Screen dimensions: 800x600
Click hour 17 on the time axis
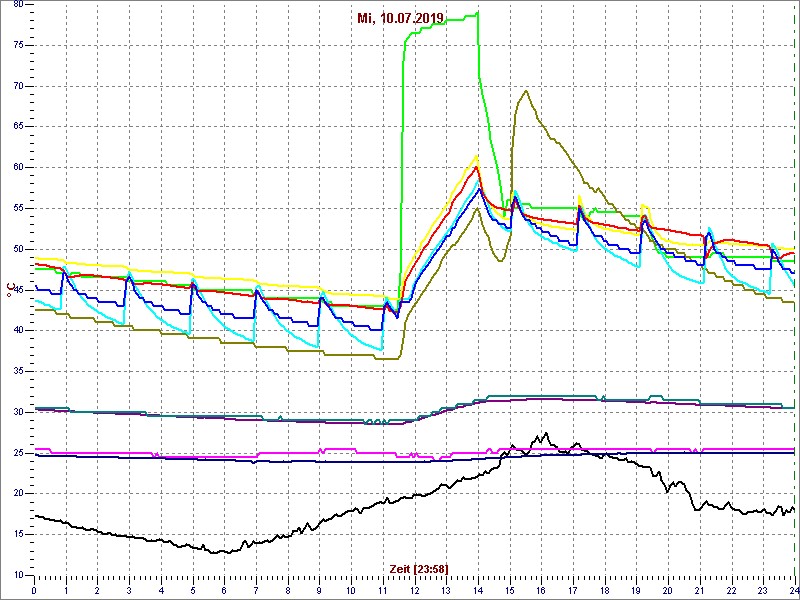pyautogui.click(x=572, y=591)
